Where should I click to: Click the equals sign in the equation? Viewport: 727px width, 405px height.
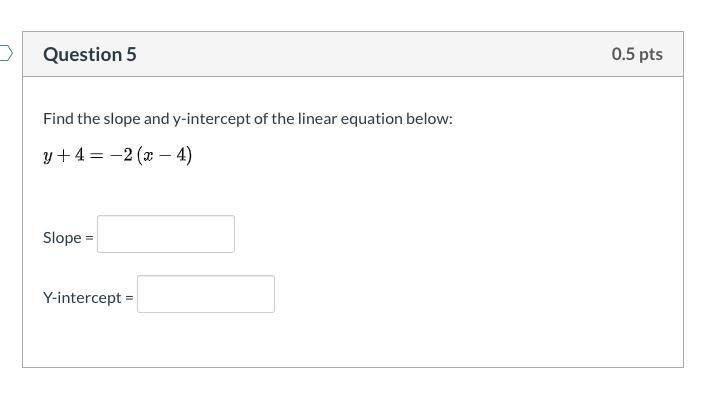(x=101, y=156)
